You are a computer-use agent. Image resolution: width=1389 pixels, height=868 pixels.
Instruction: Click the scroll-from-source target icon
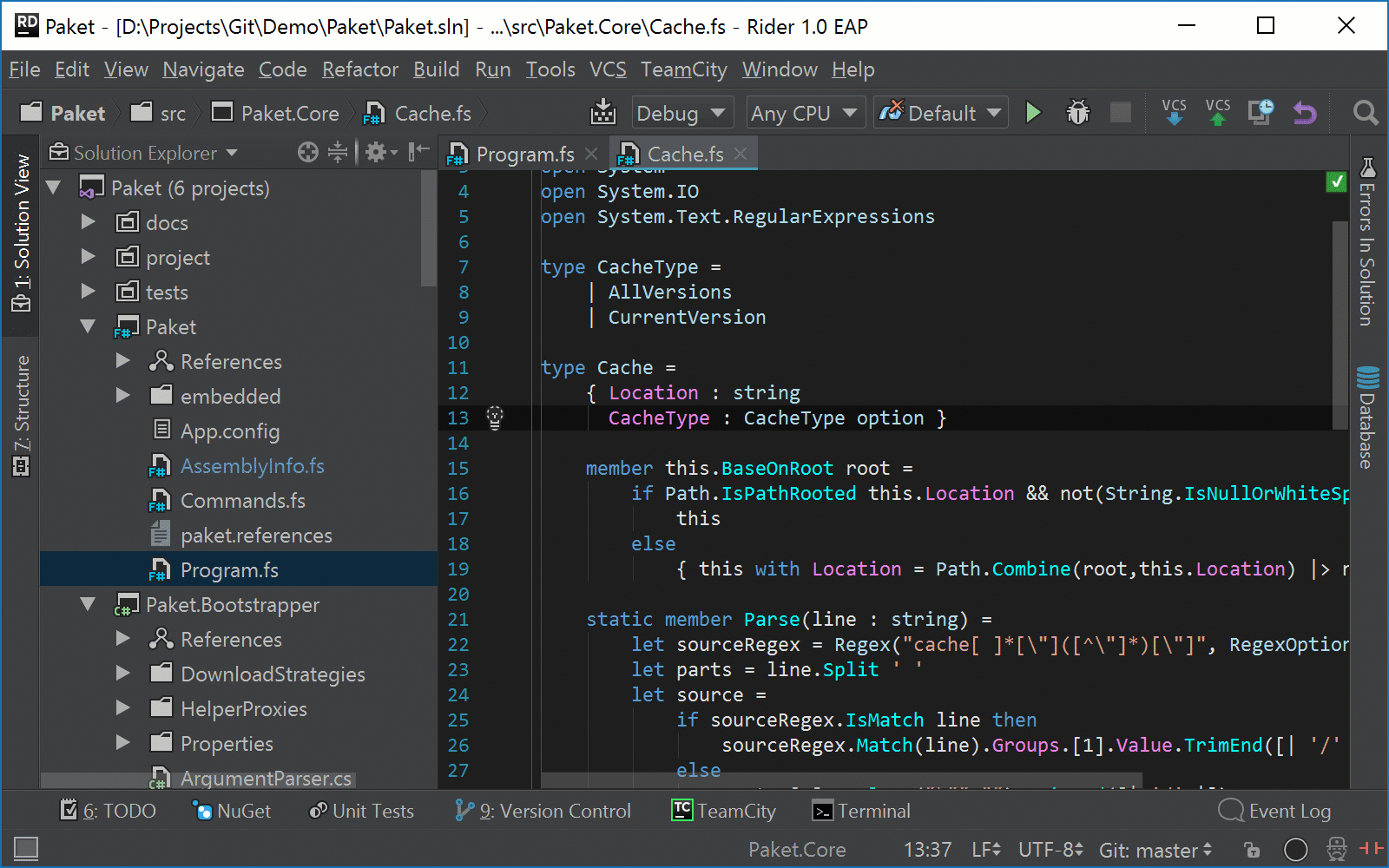(307, 153)
